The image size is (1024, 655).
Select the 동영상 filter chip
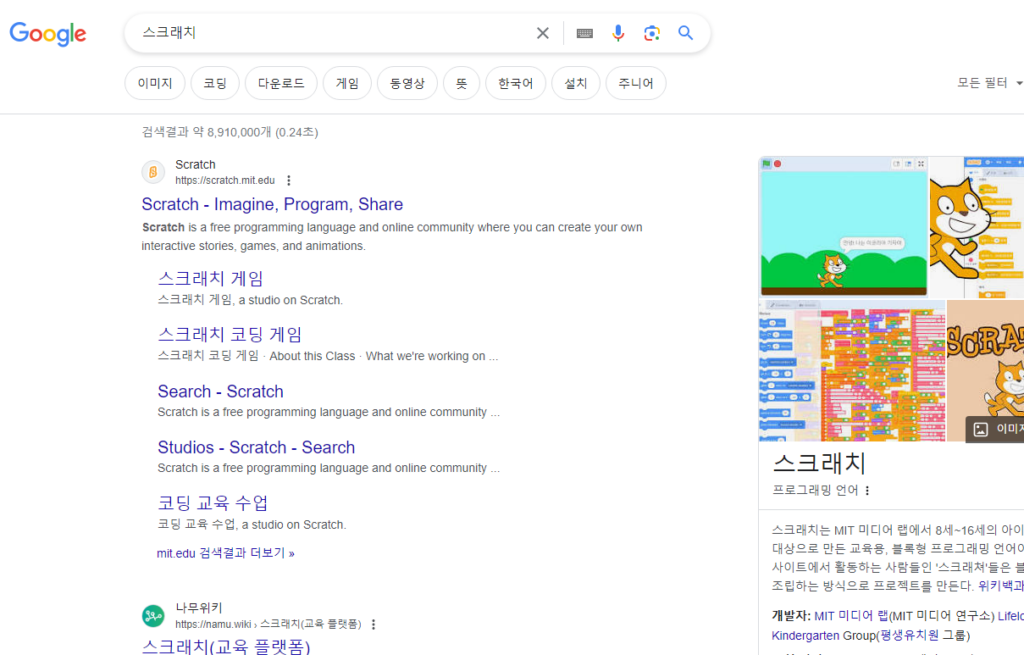click(407, 83)
